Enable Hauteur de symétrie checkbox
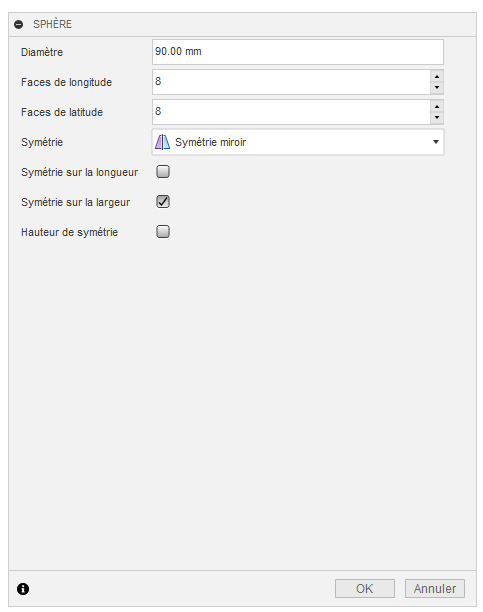Viewport: 483px width, 612px height. pyautogui.click(x=163, y=231)
